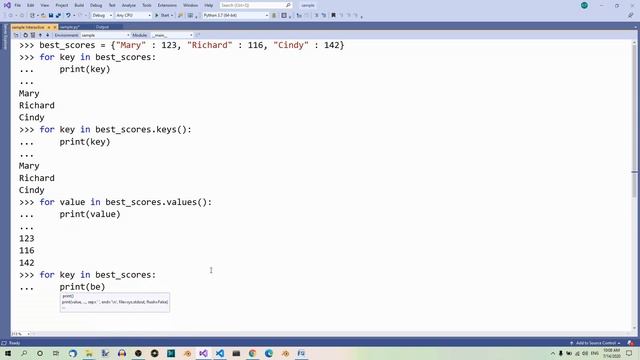Click the Next history down-arrow icon
The height and width of the screenshot is (360, 640).
coord(47,35)
